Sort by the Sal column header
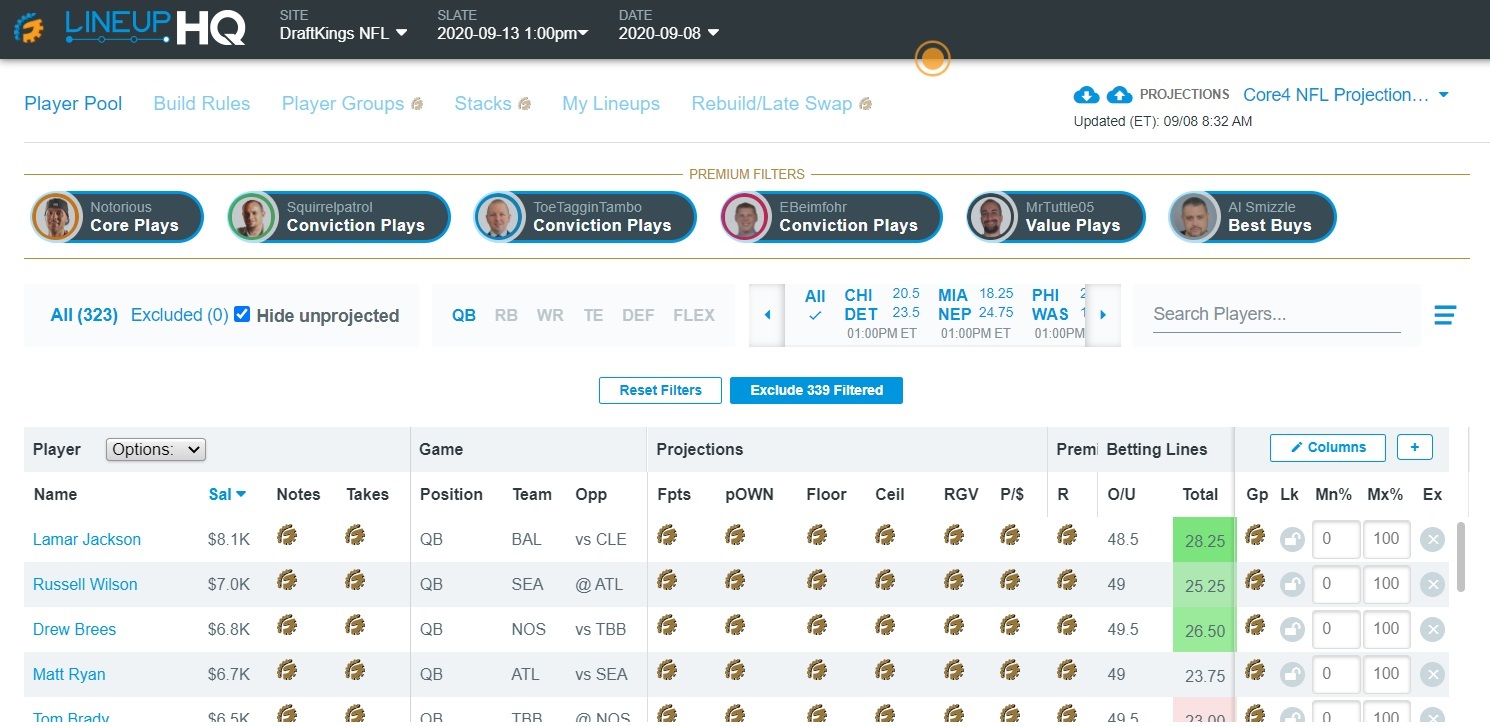The image size is (1490, 726). pyautogui.click(x=227, y=494)
